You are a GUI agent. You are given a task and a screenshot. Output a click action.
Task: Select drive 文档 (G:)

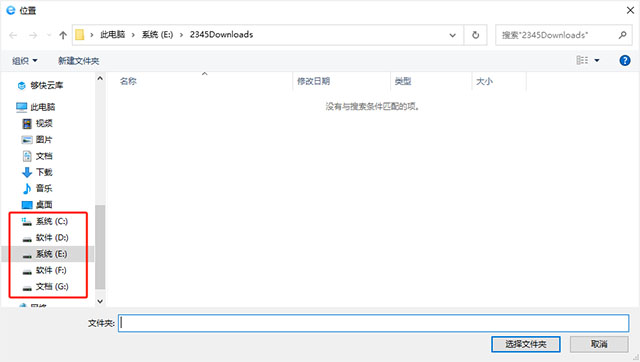45,286
